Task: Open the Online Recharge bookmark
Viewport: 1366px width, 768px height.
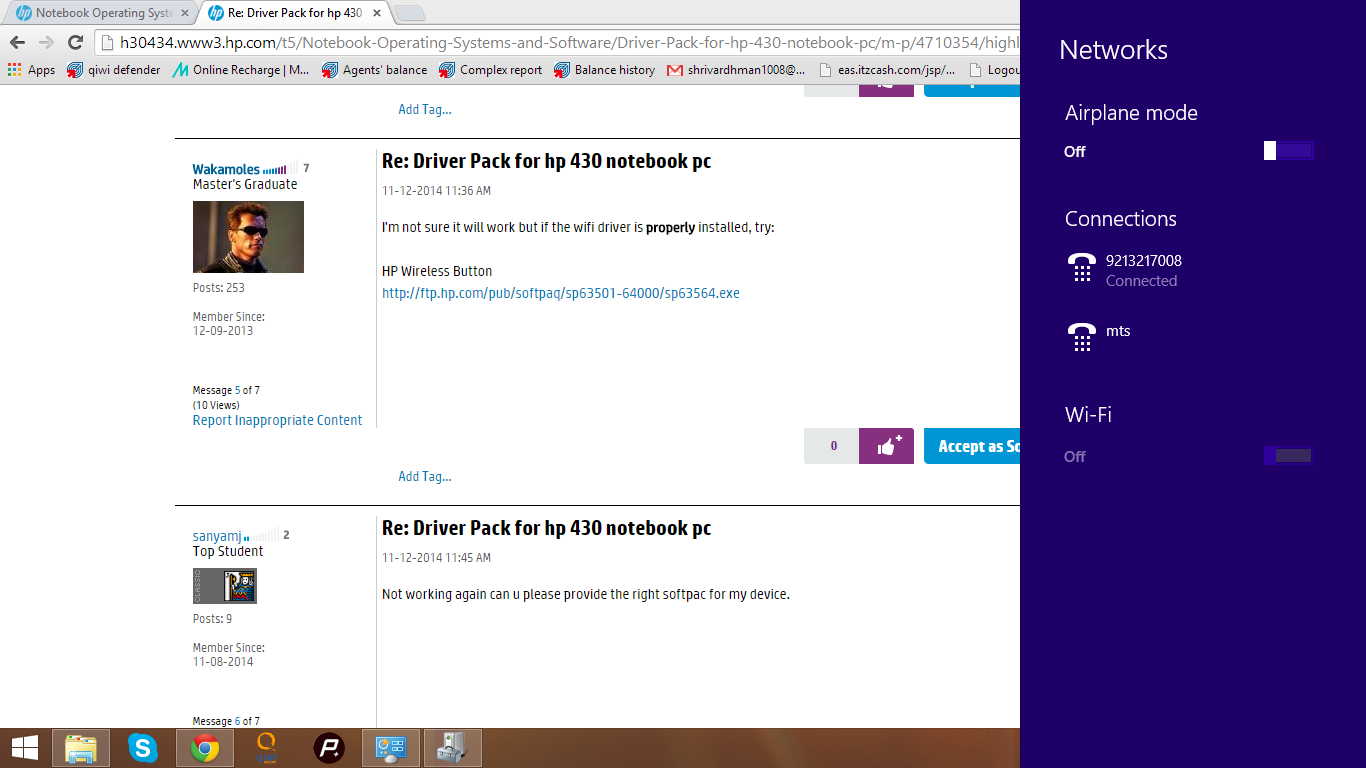Action: (x=241, y=70)
